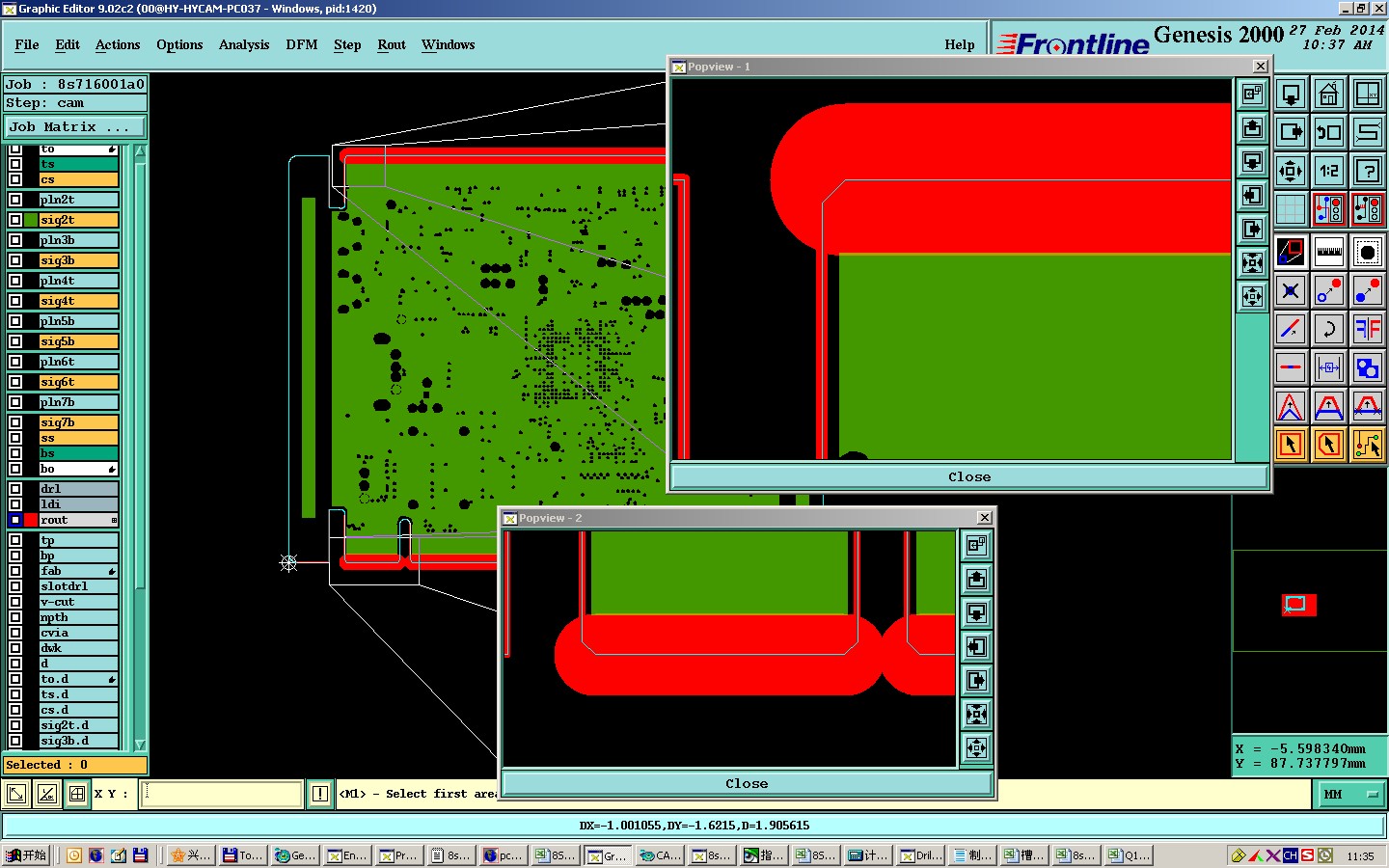The height and width of the screenshot is (868, 1389).
Task: Select the feature selection rectangle icon
Action: (1291, 252)
